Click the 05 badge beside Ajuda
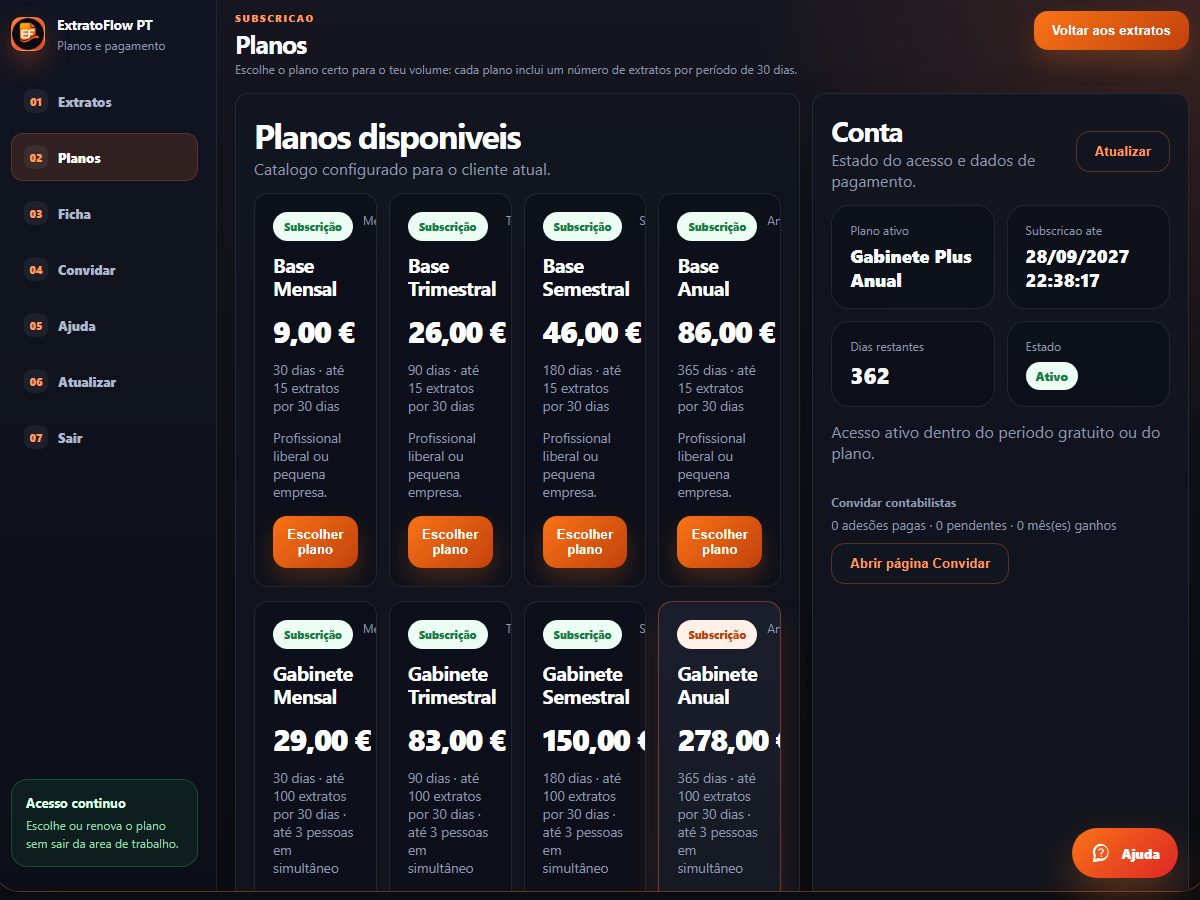 pos(36,326)
